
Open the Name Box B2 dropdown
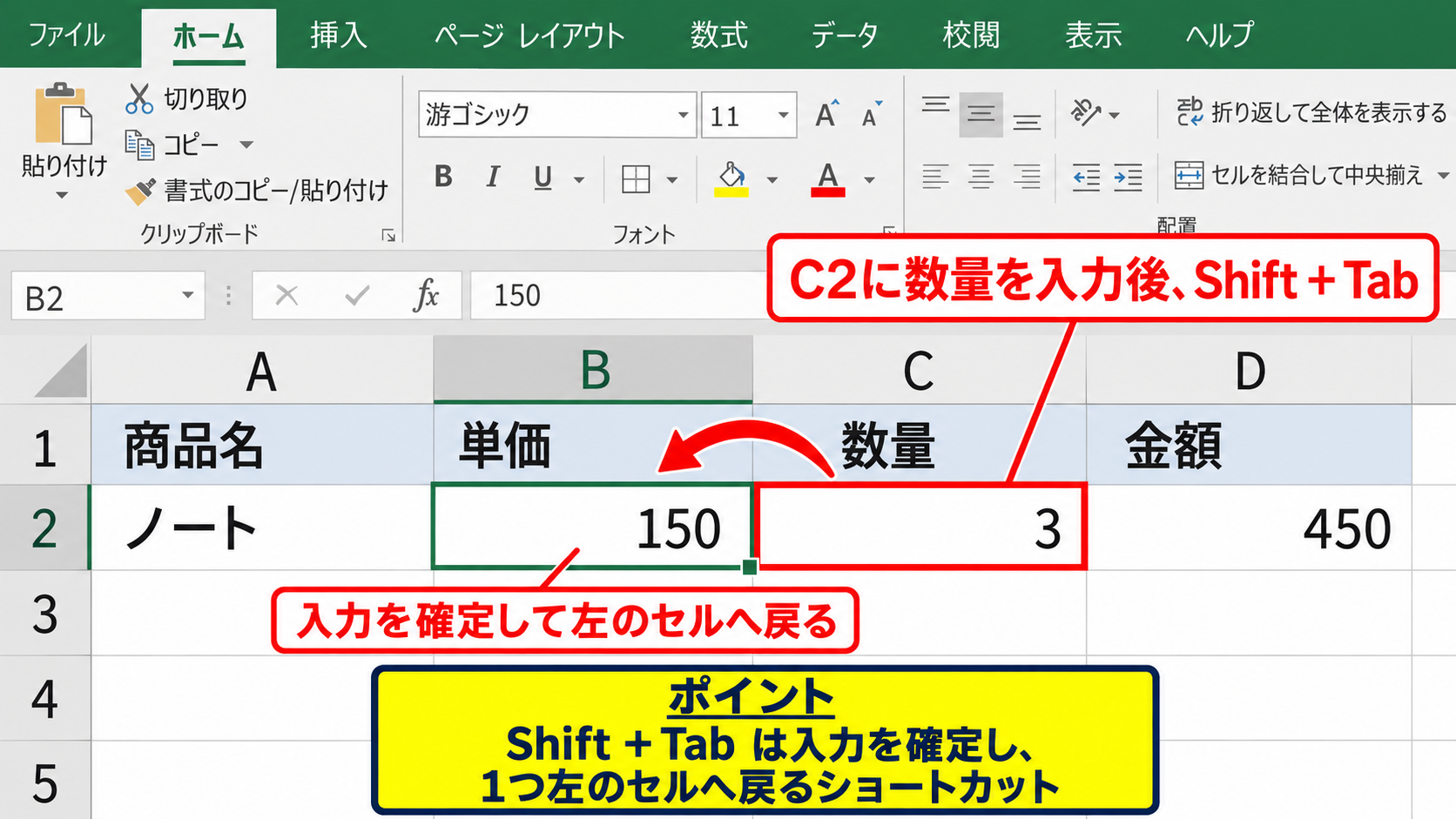(x=187, y=295)
